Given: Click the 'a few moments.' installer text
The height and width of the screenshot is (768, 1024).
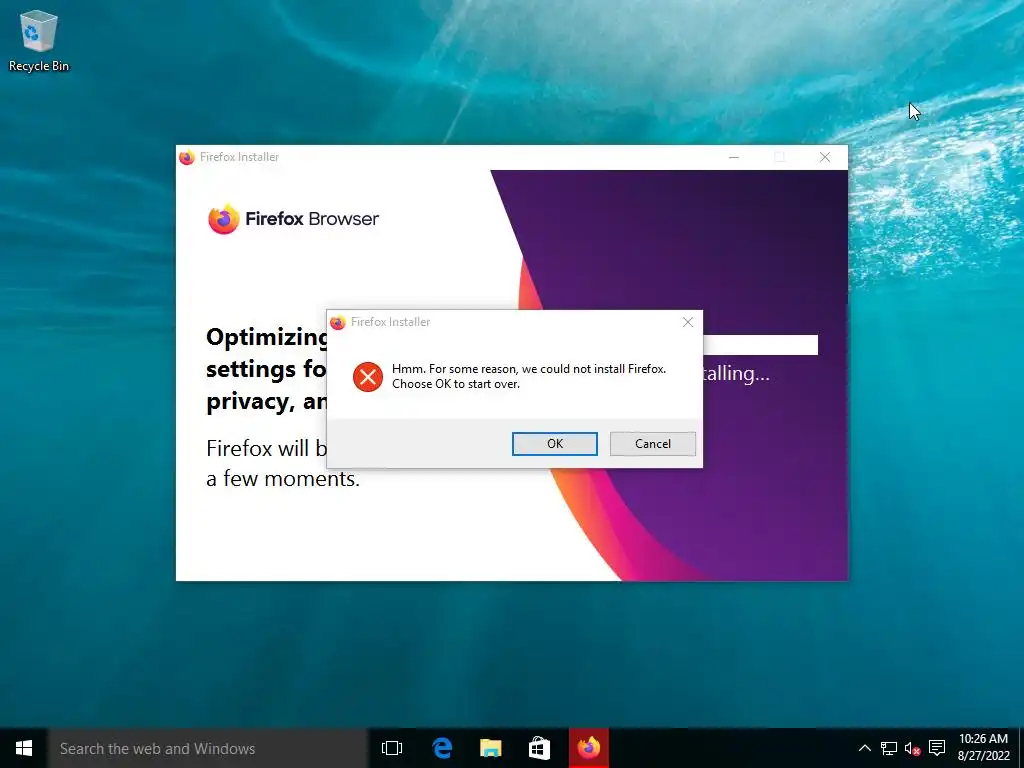Looking at the screenshot, I should point(283,479).
